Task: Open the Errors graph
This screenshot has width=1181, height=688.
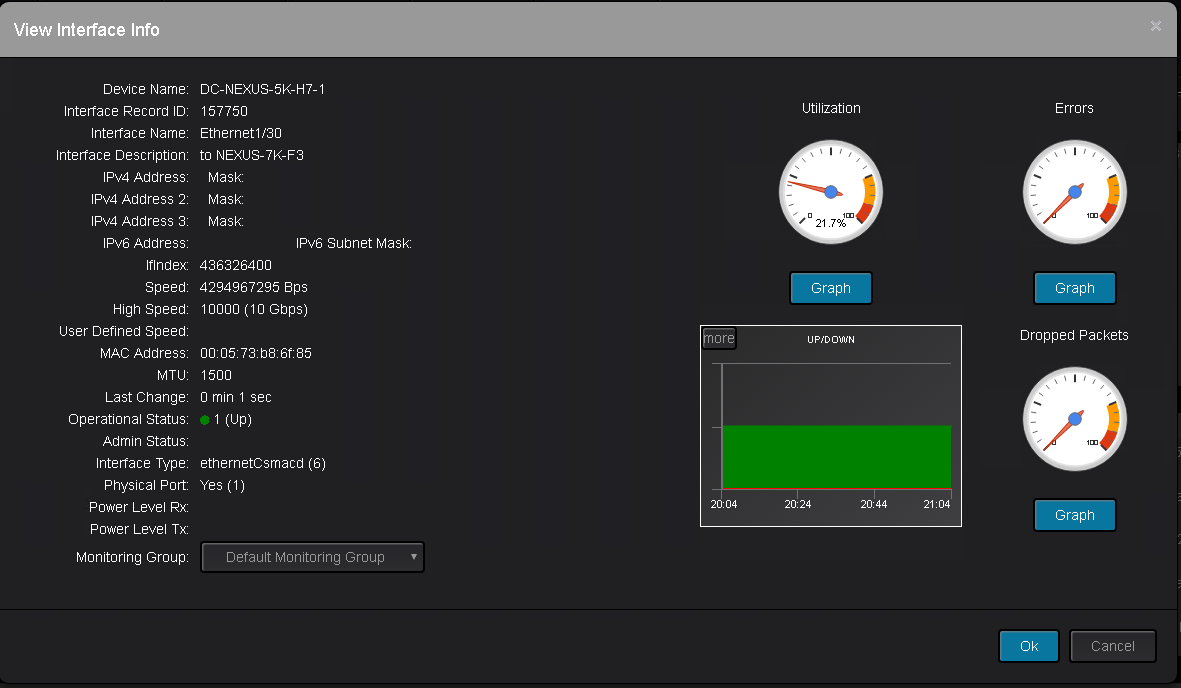Action: click(x=1074, y=288)
